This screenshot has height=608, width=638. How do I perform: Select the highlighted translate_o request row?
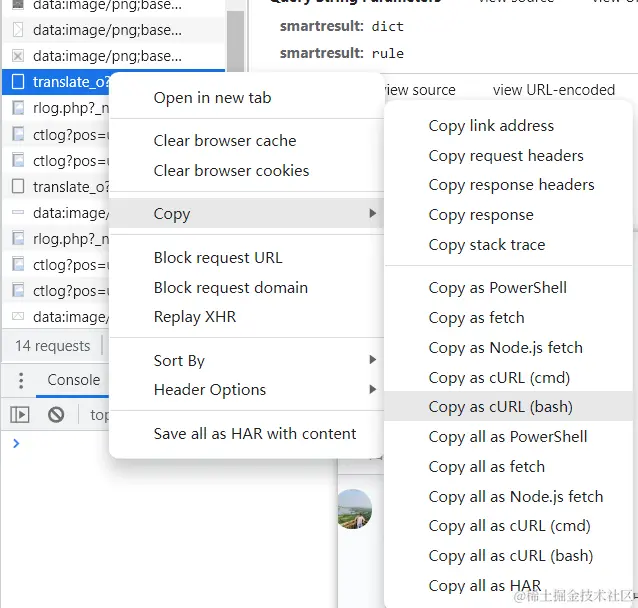click(57, 82)
